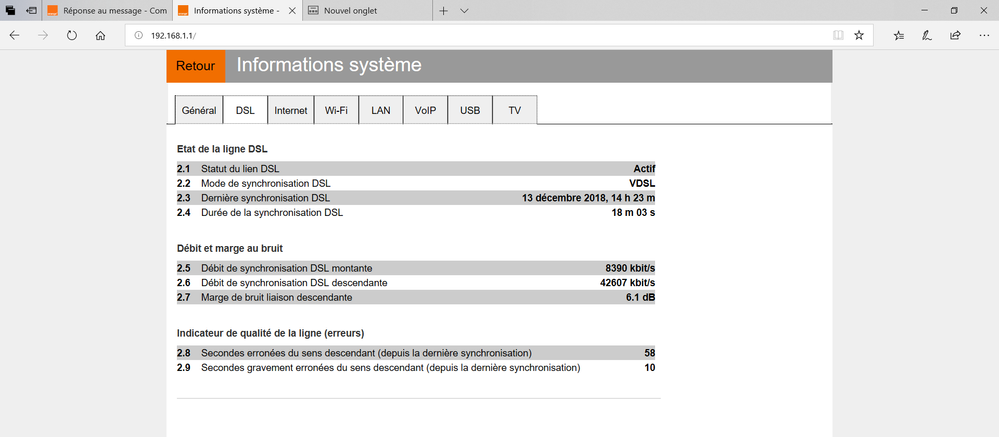Switch to the Nouvel onglet tab
Image resolution: width=999 pixels, height=437 pixels.
(x=362, y=10)
